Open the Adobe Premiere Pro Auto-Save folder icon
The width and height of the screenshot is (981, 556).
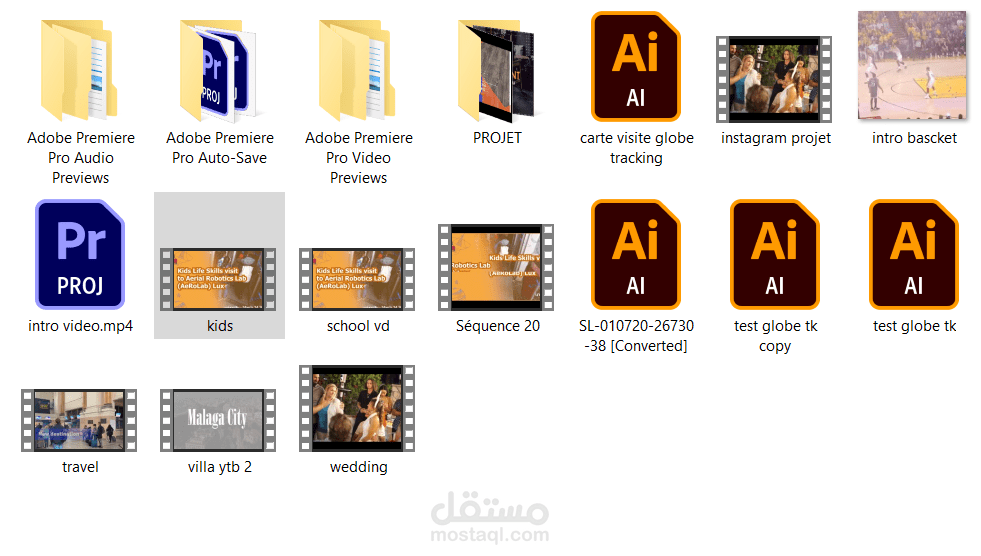[218, 70]
